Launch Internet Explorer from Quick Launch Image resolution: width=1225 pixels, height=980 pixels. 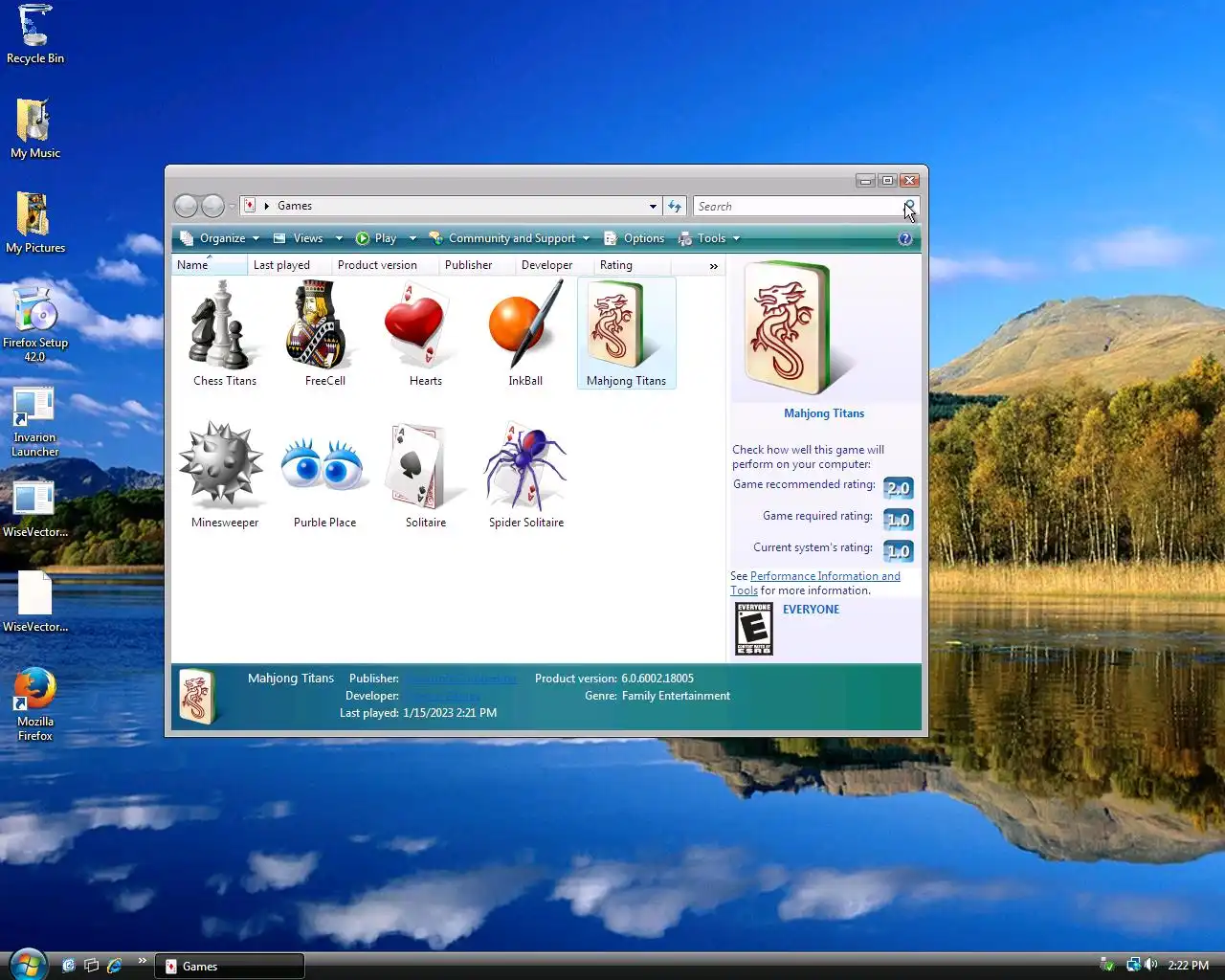point(115,966)
